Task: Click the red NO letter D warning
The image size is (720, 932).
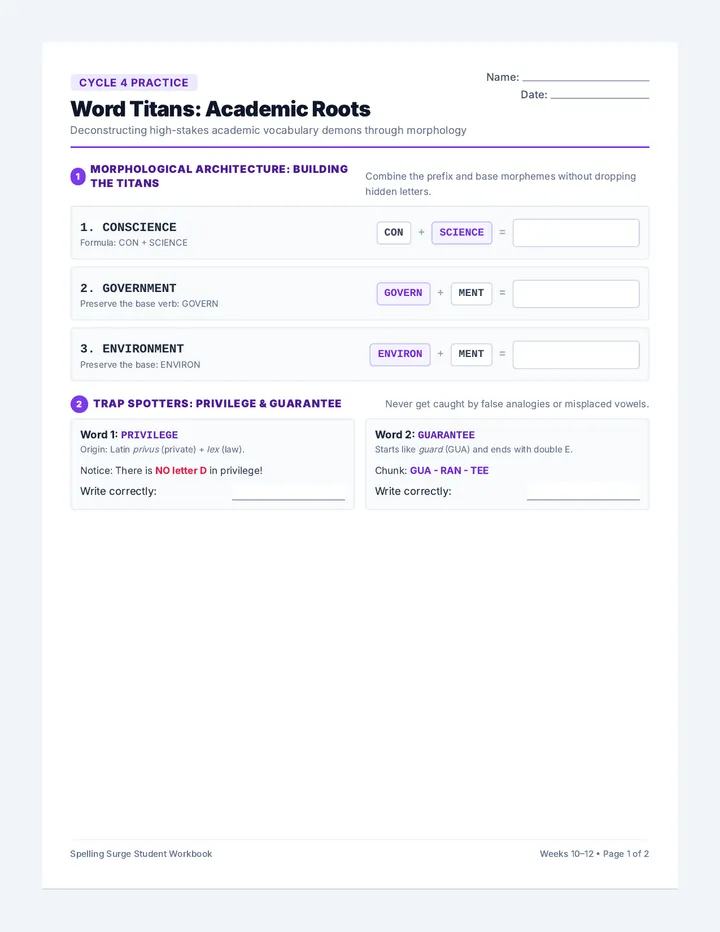Action: 181,470
